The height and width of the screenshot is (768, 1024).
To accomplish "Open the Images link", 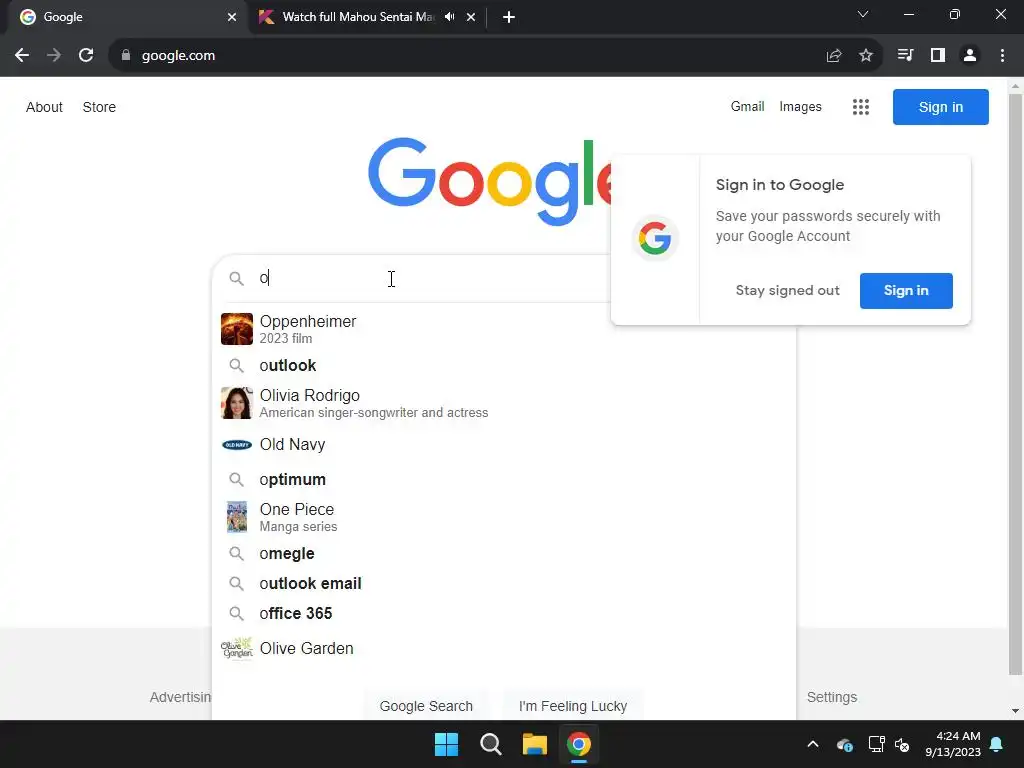I will 800,106.
